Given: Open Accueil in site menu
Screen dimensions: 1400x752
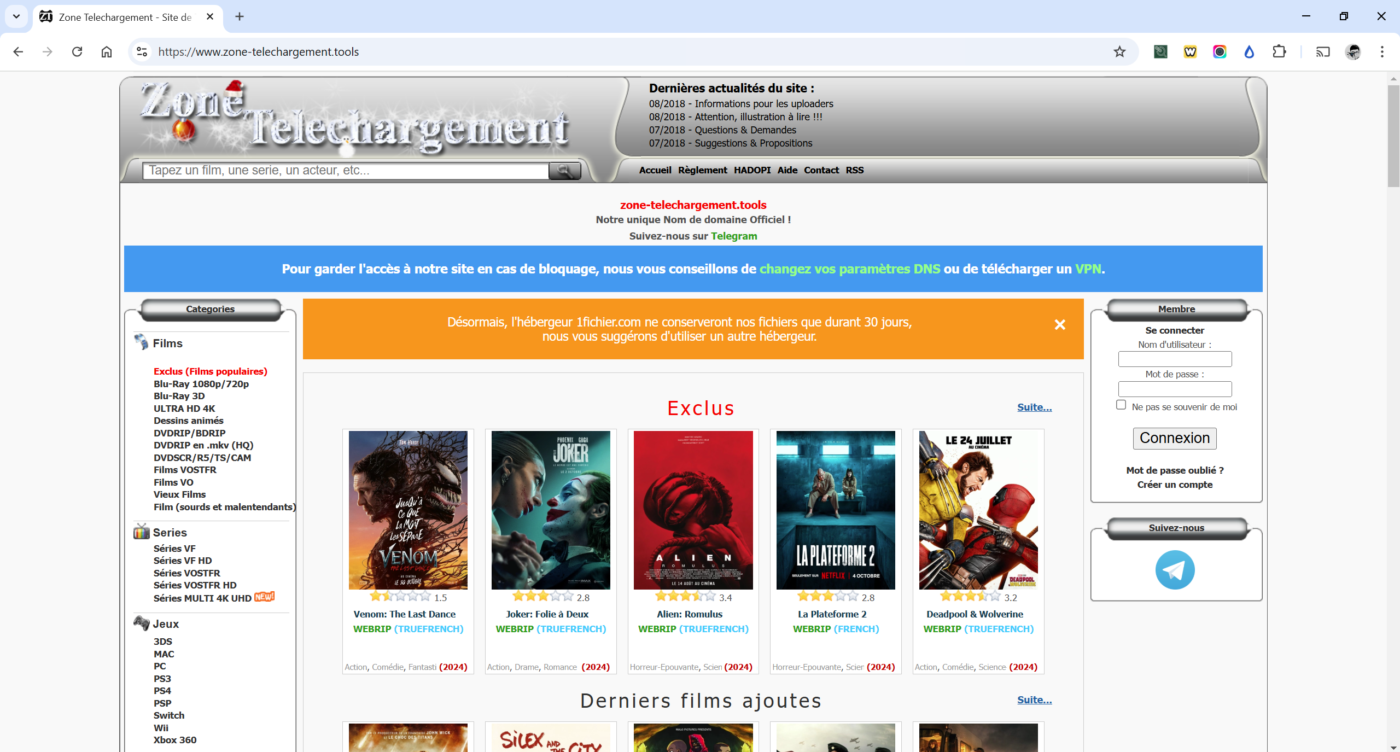Looking at the screenshot, I should click(x=655, y=170).
